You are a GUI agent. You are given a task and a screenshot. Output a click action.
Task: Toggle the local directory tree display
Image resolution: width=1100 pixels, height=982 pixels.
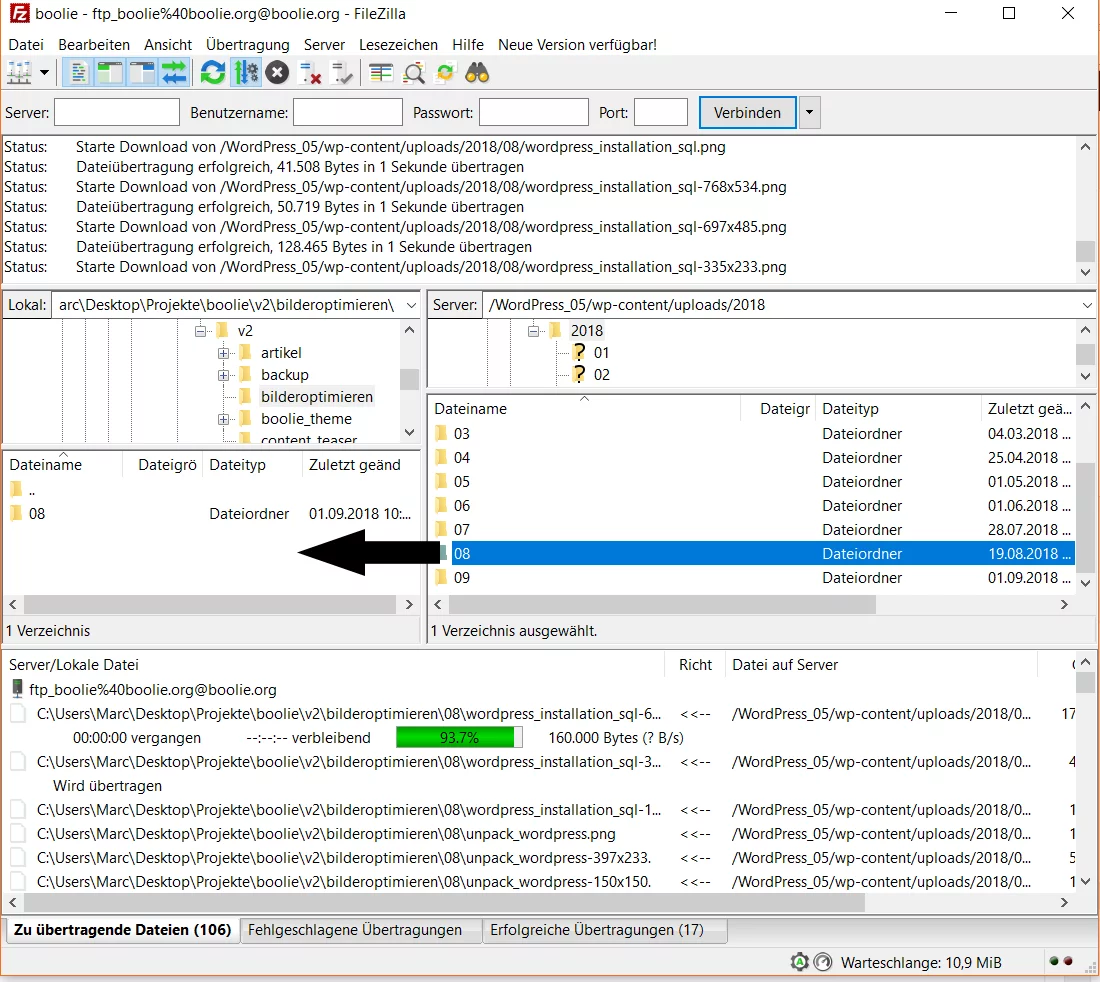[x=109, y=72]
